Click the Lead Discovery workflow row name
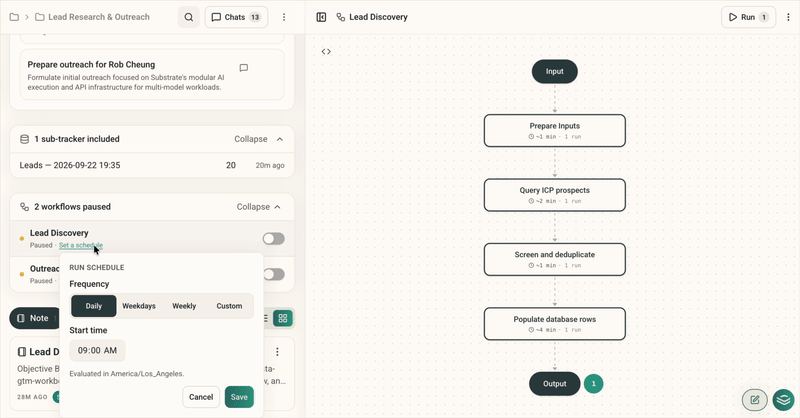This screenshot has width=800, height=418. coord(59,233)
